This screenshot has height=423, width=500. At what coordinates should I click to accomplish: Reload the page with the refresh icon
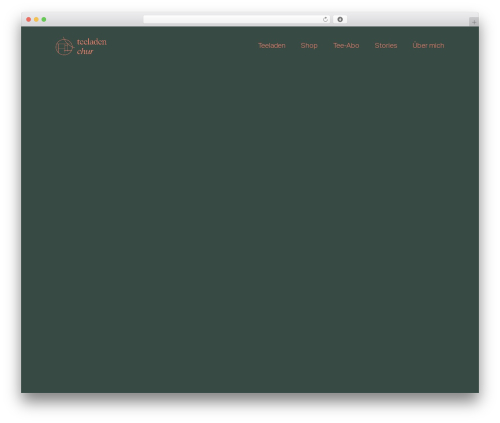(x=325, y=19)
